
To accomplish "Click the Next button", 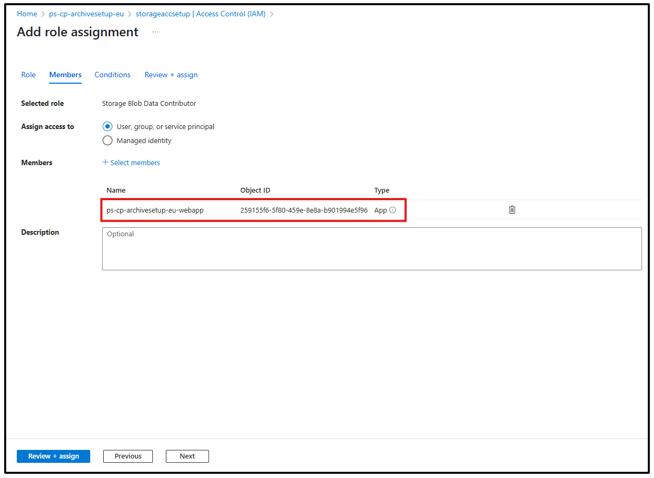I will 187,456.
